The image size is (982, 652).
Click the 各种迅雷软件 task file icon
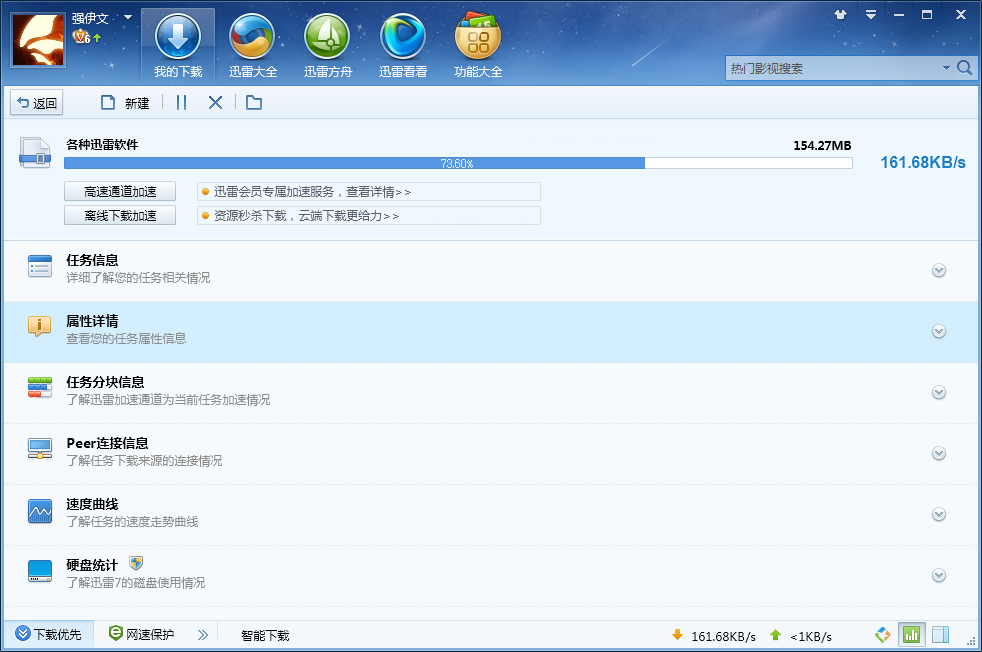(35, 153)
